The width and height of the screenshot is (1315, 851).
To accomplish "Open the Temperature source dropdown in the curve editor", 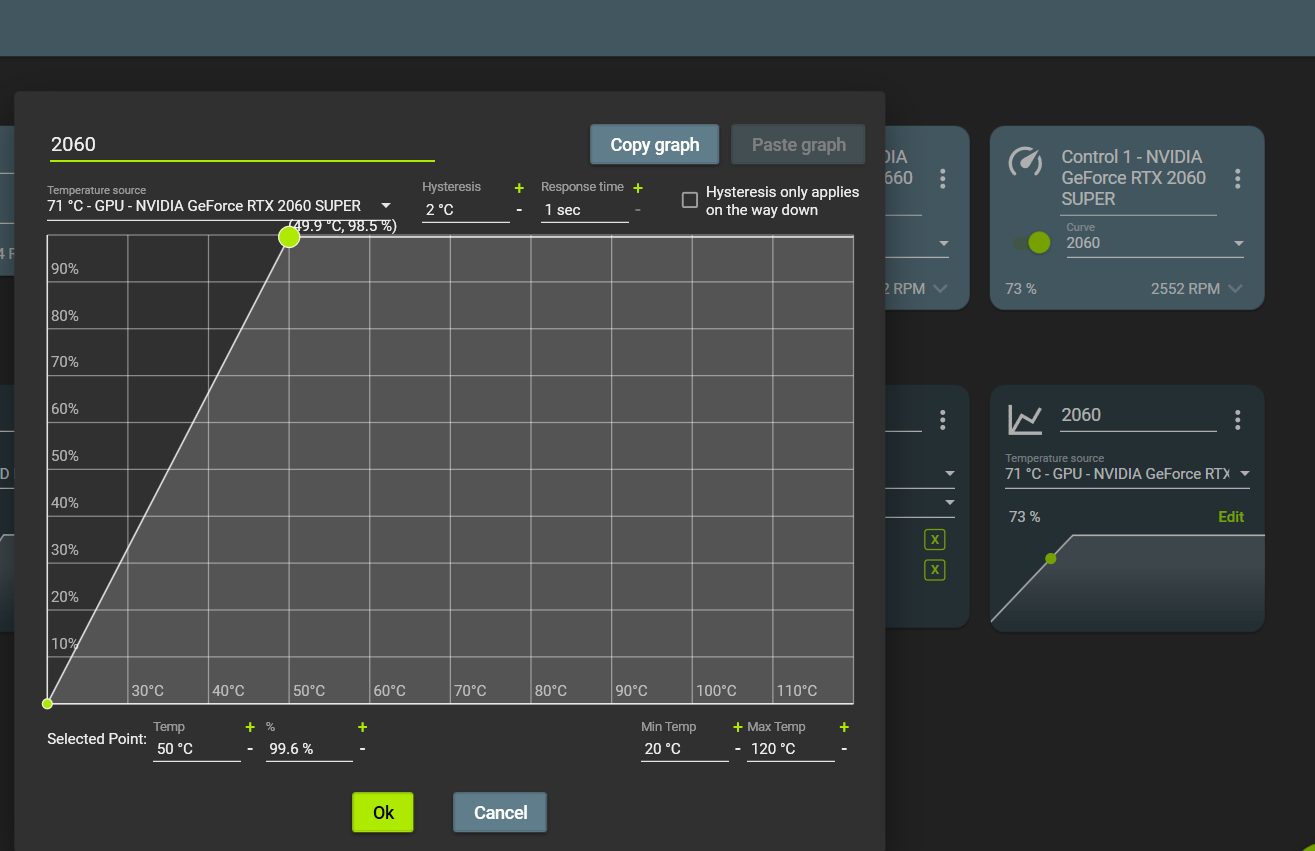I will pyautogui.click(x=385, y=205).
